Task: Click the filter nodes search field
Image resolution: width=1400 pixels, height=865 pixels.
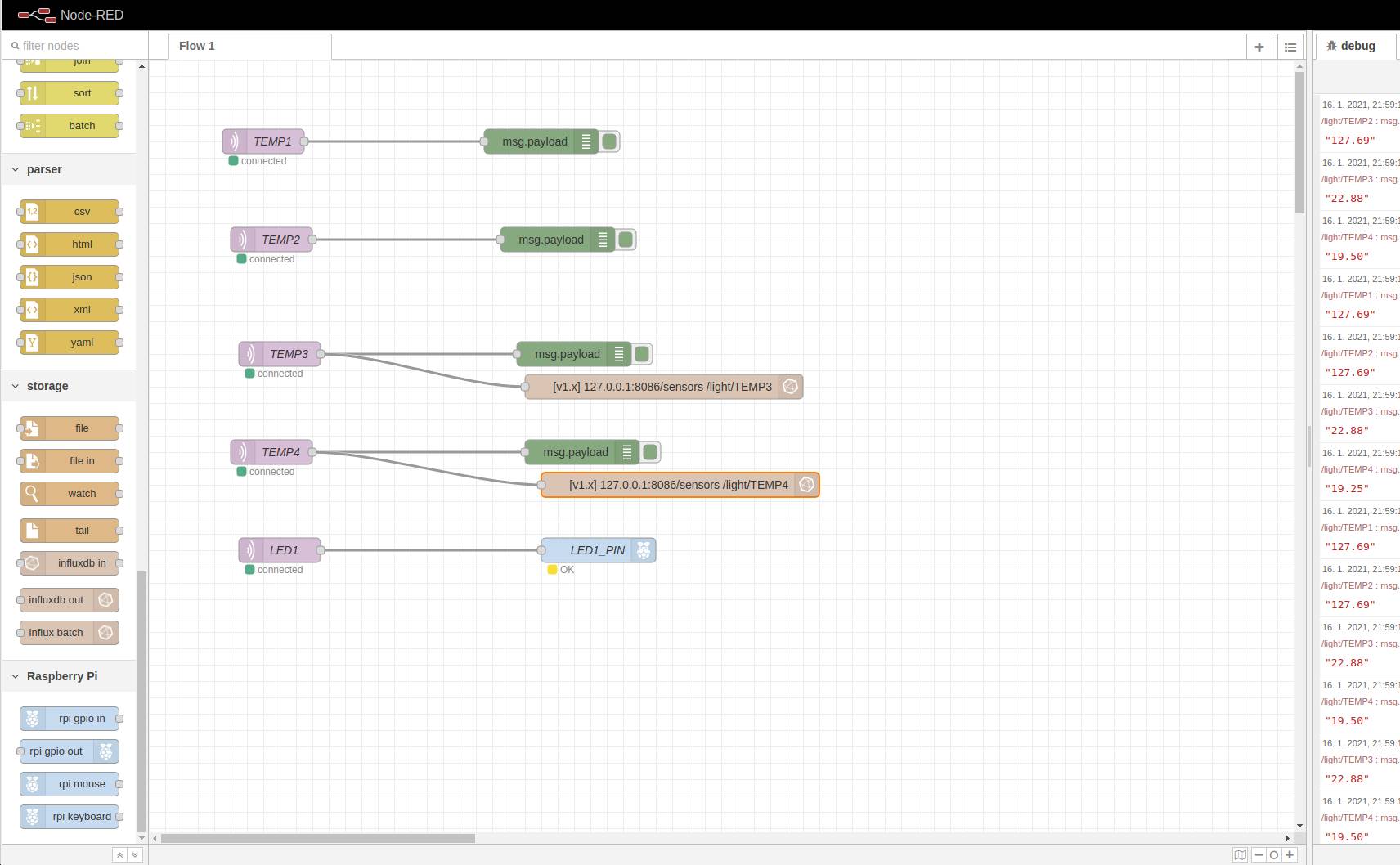Action: (x=78, y=46)
